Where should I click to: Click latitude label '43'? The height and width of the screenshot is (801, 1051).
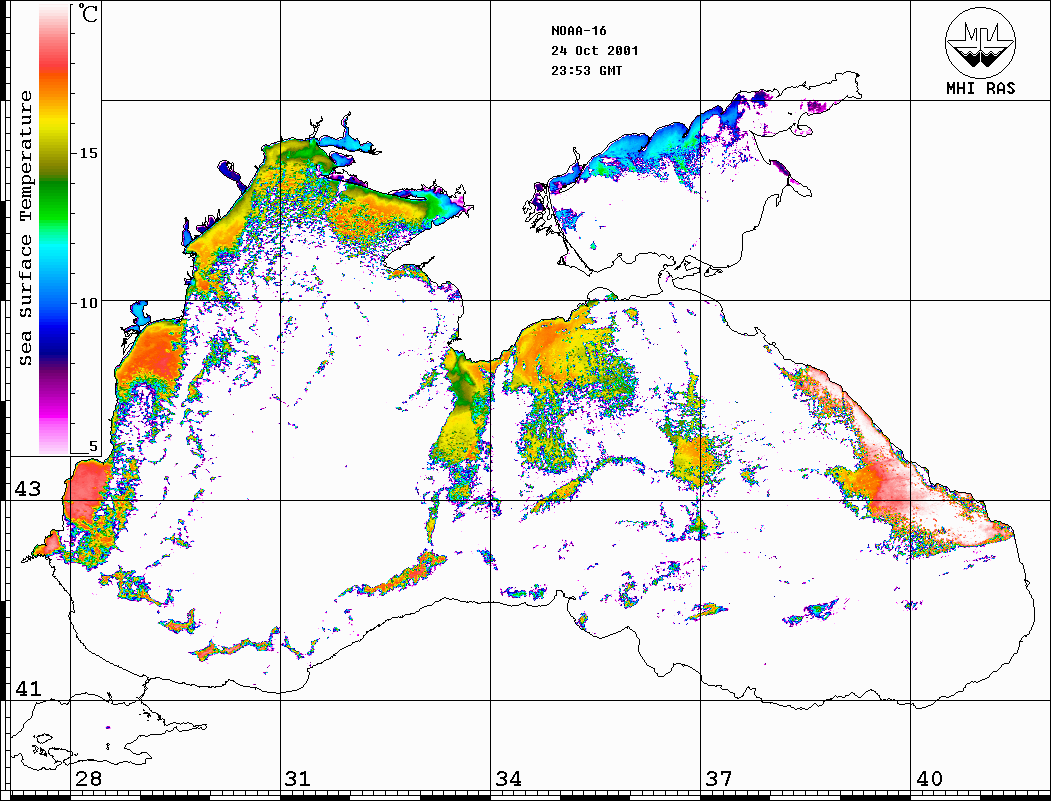coord(27,489)
